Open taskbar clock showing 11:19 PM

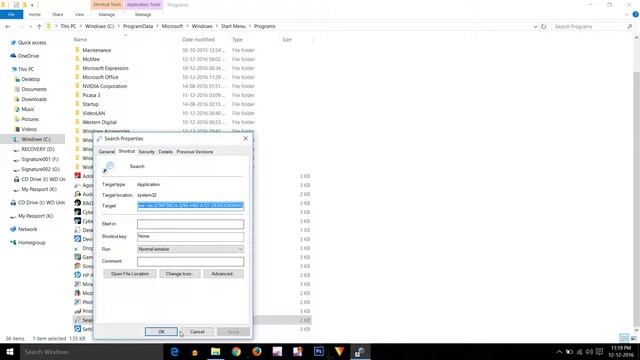point(621,351)
